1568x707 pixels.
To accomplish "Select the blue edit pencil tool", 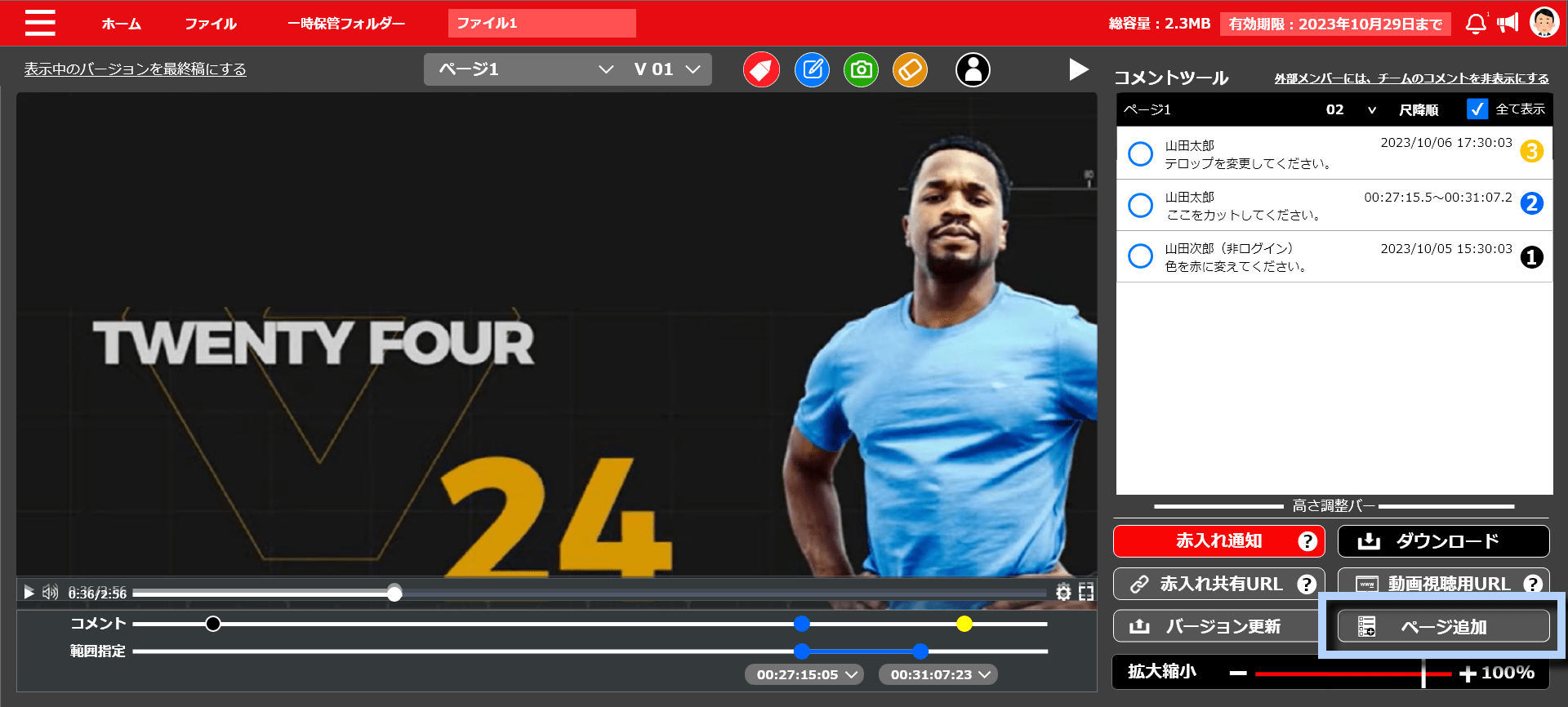I will click(812, 70).
